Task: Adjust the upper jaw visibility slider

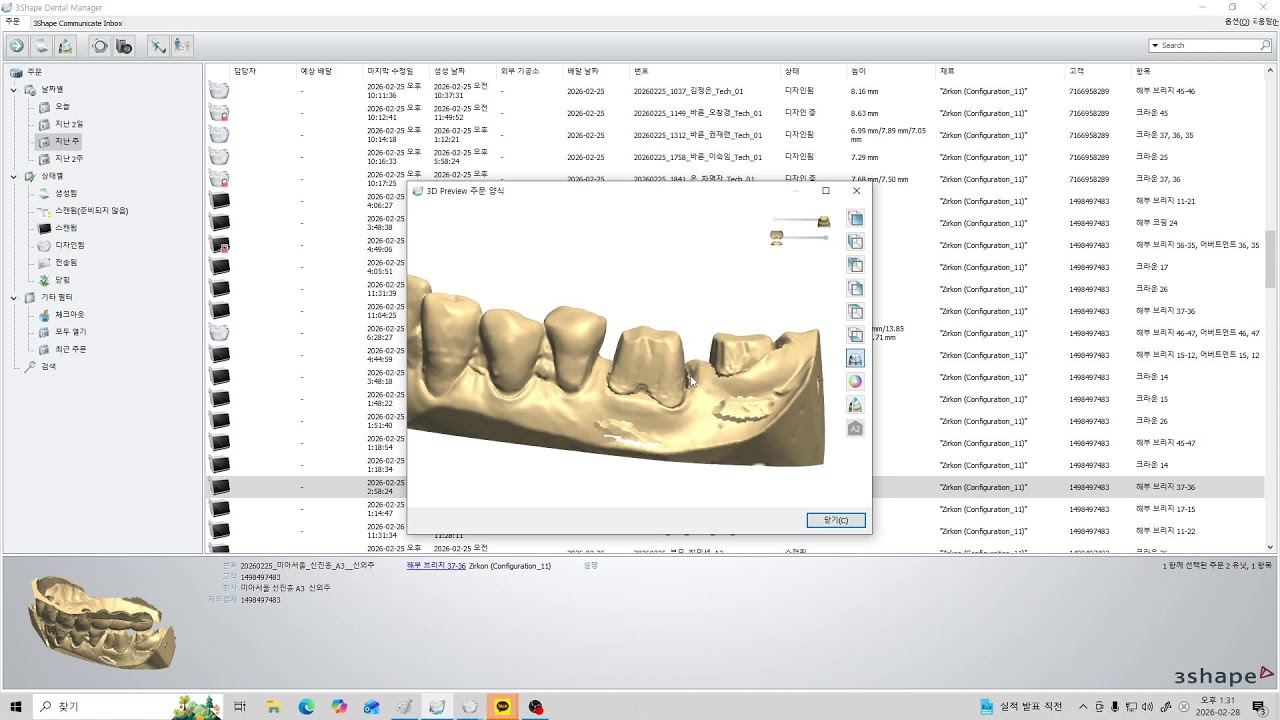Action: point(801,220)
